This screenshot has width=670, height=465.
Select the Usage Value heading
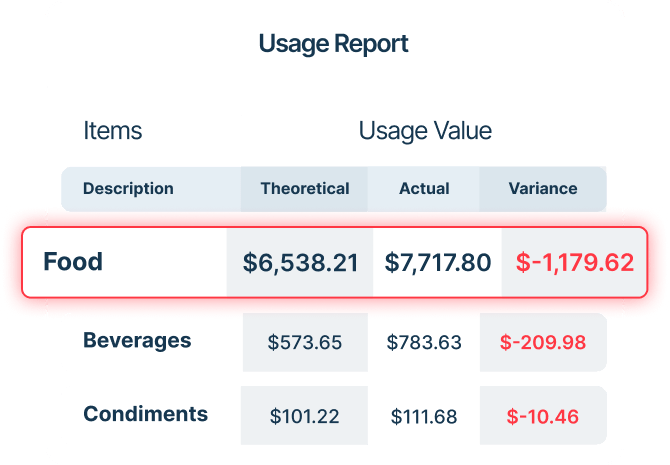pos(425,131)
